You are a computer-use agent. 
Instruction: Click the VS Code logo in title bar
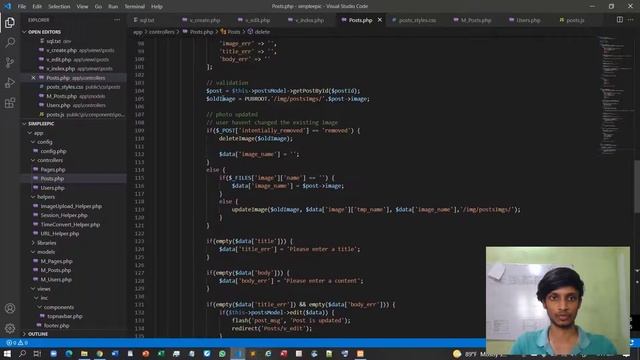tap(7, 6)
